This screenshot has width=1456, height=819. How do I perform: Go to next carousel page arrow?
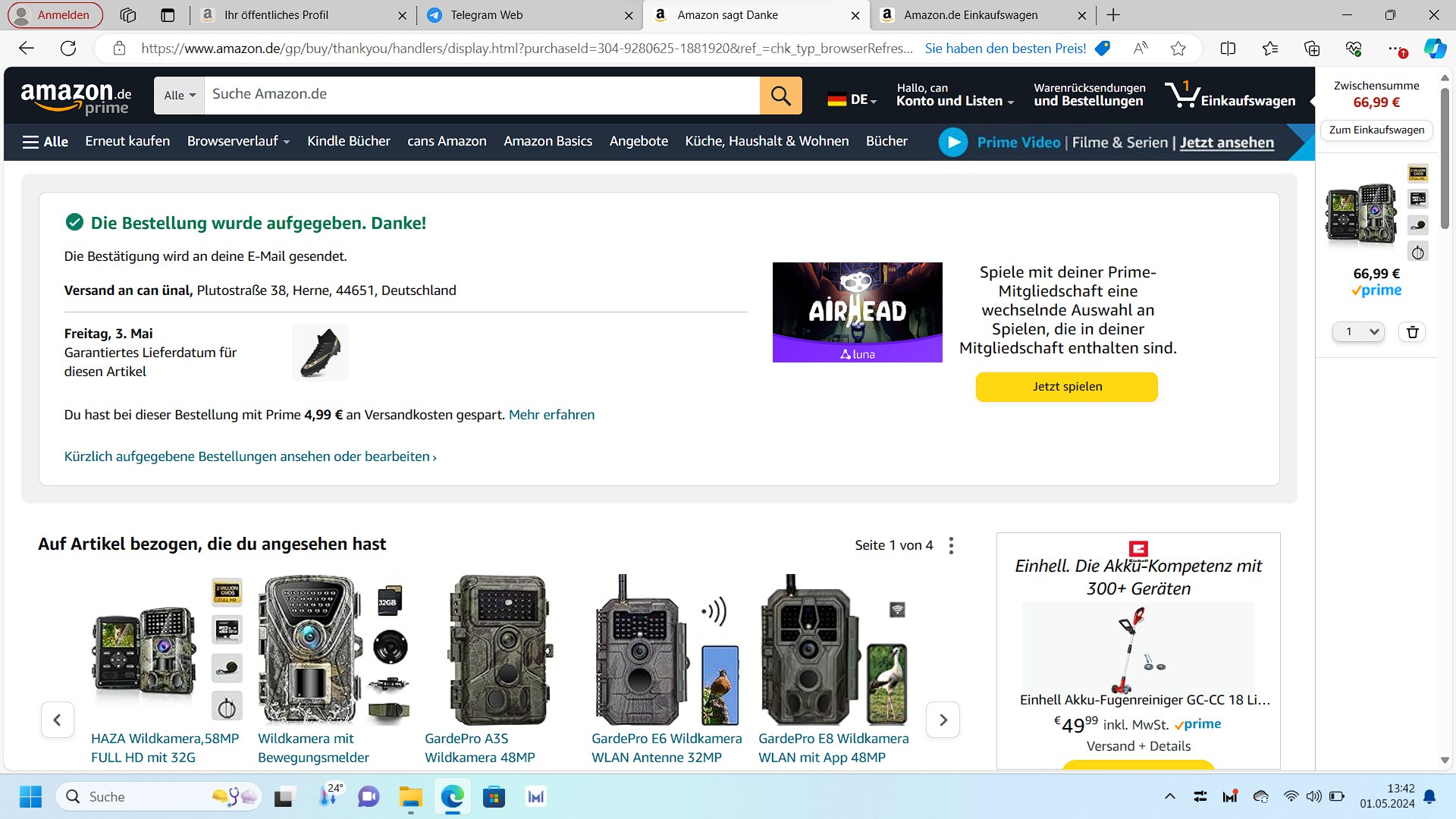943,720
